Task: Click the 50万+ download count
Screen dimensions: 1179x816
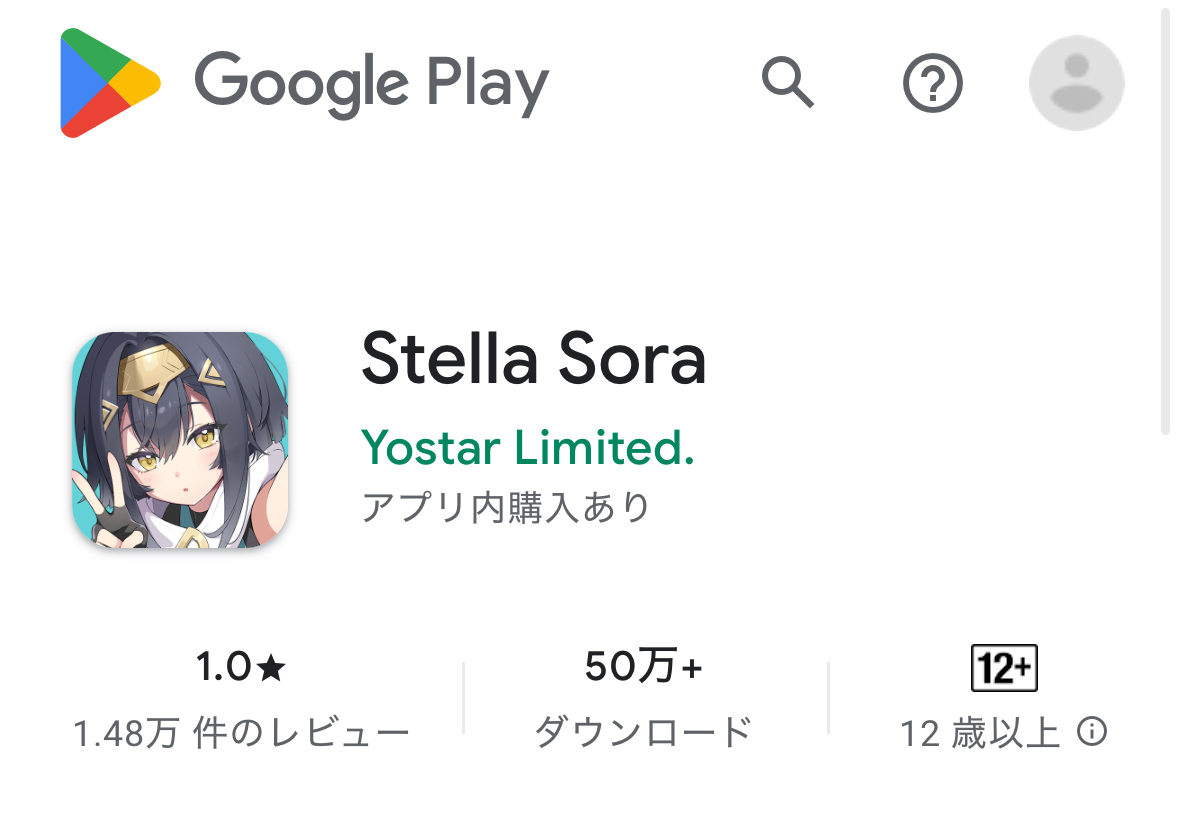Action: coord(643,667)
